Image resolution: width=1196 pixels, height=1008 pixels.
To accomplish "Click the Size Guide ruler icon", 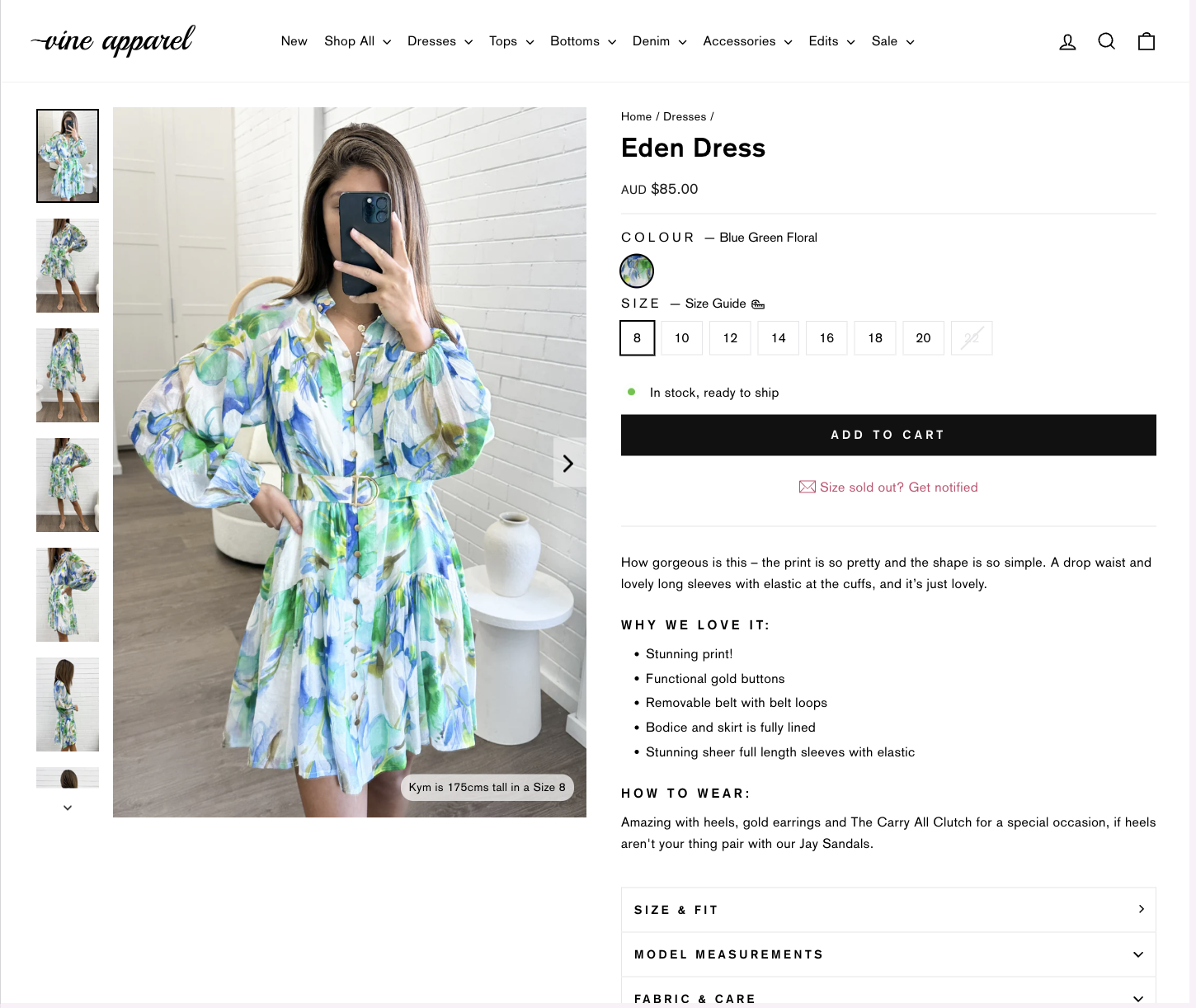I will (x=758, y=304).
